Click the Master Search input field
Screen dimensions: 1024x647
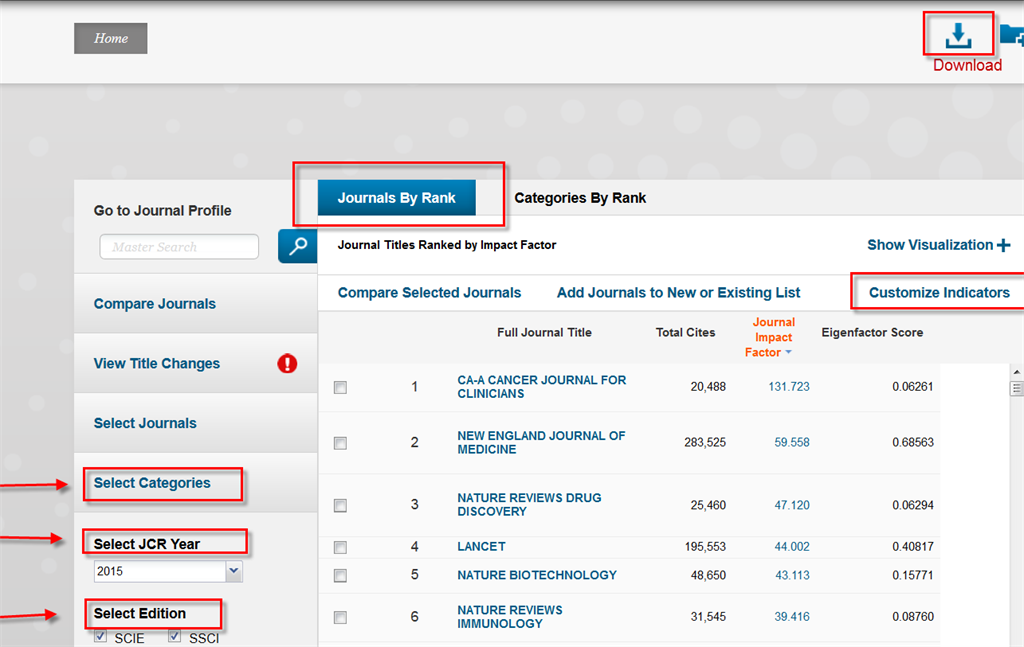click(x=179, y=247)
